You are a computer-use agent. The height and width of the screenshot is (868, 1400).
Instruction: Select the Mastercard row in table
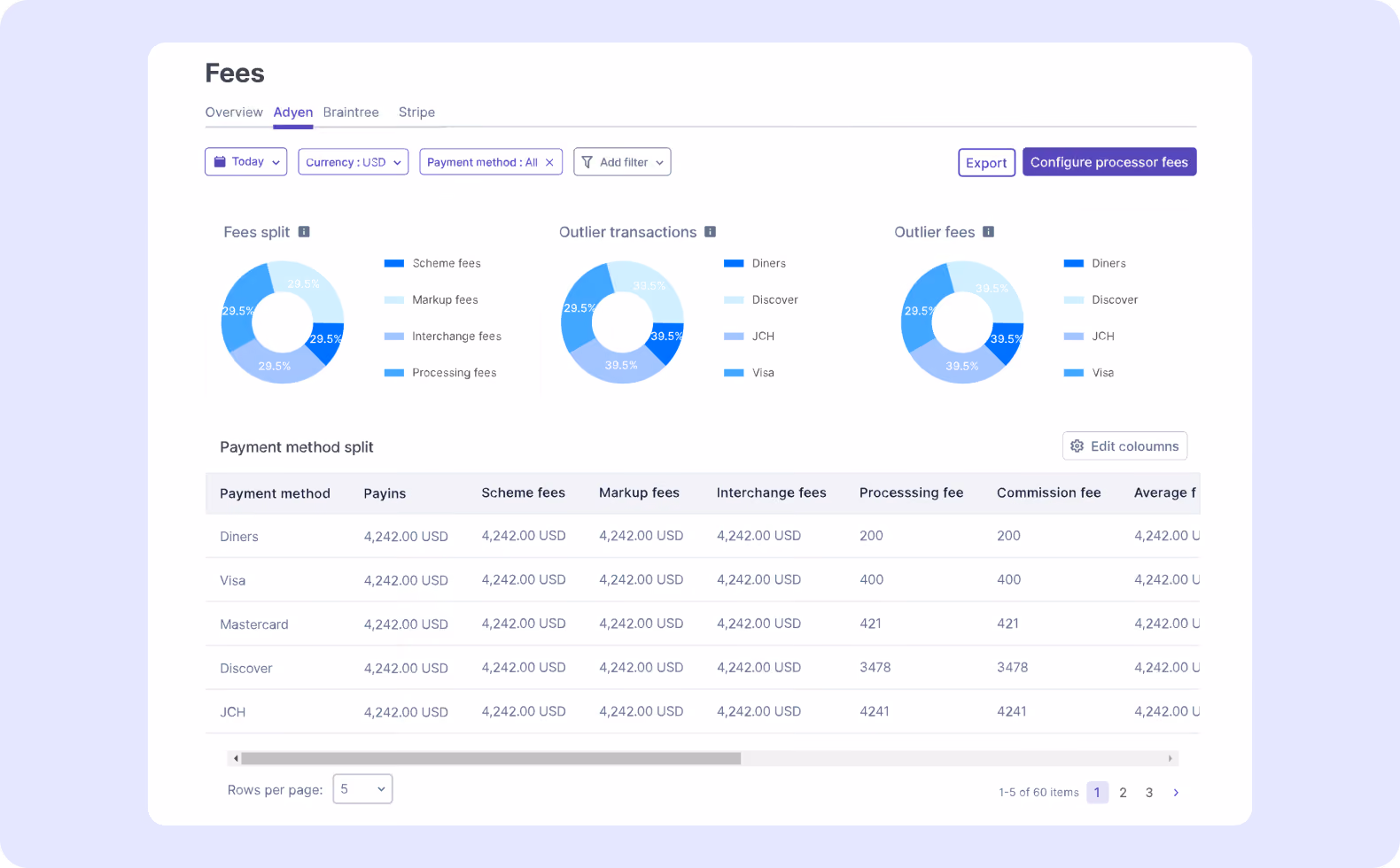tap(702, 624)
